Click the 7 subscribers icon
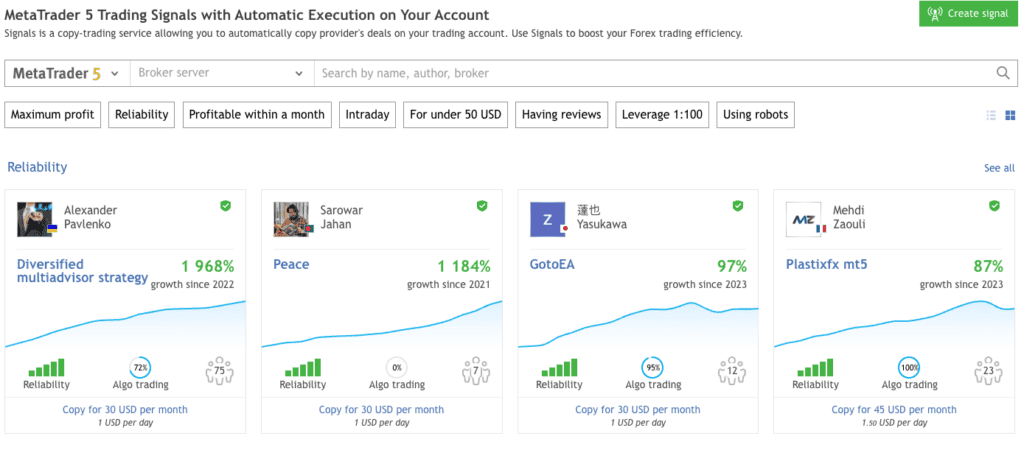The image size is (1024, 450). 475,370
